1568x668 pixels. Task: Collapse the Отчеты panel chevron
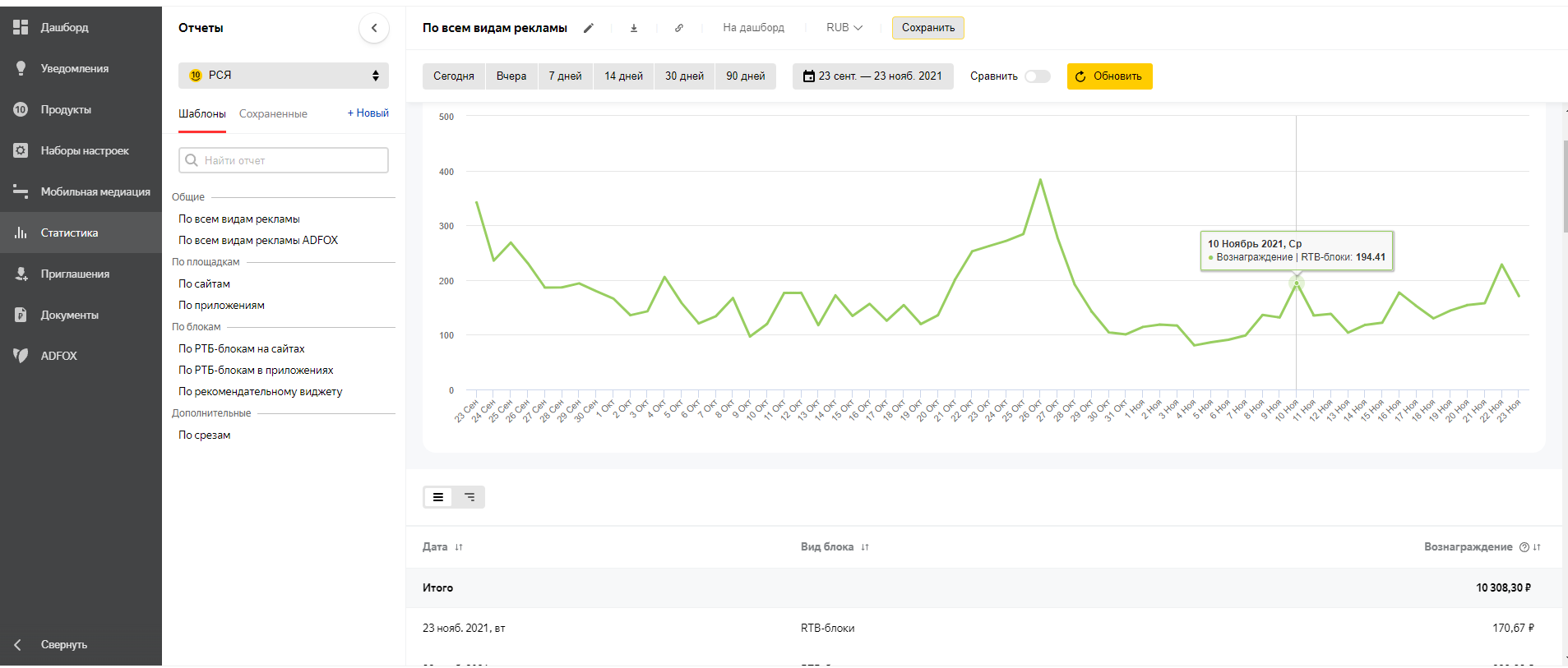[x=374, y=28]
